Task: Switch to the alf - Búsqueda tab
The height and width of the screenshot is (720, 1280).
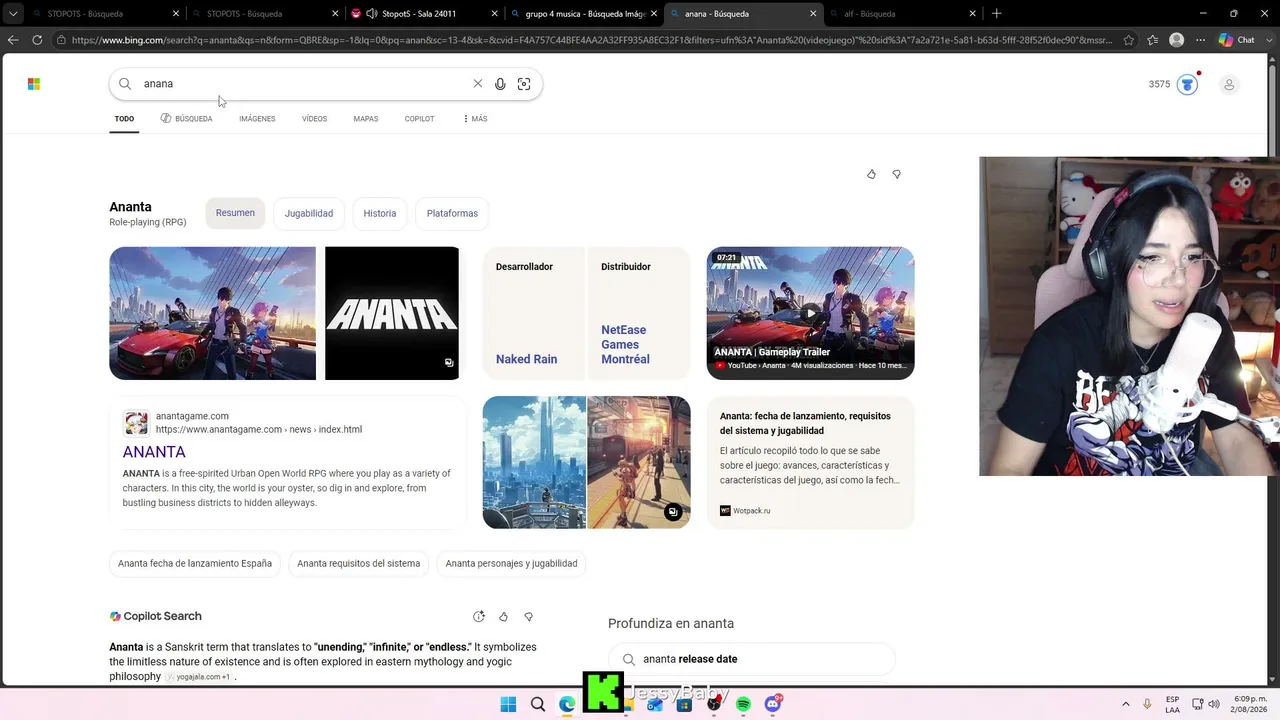Action: pyautogui.click(x=900, y=14)
